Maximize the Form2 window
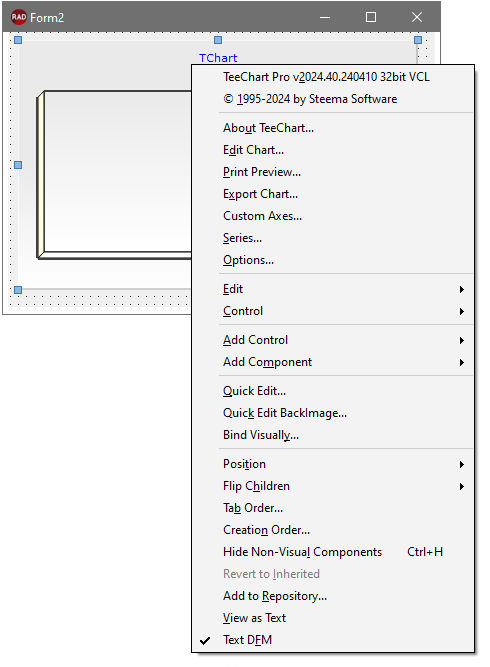490x667 pixels. tap(371, 17)
